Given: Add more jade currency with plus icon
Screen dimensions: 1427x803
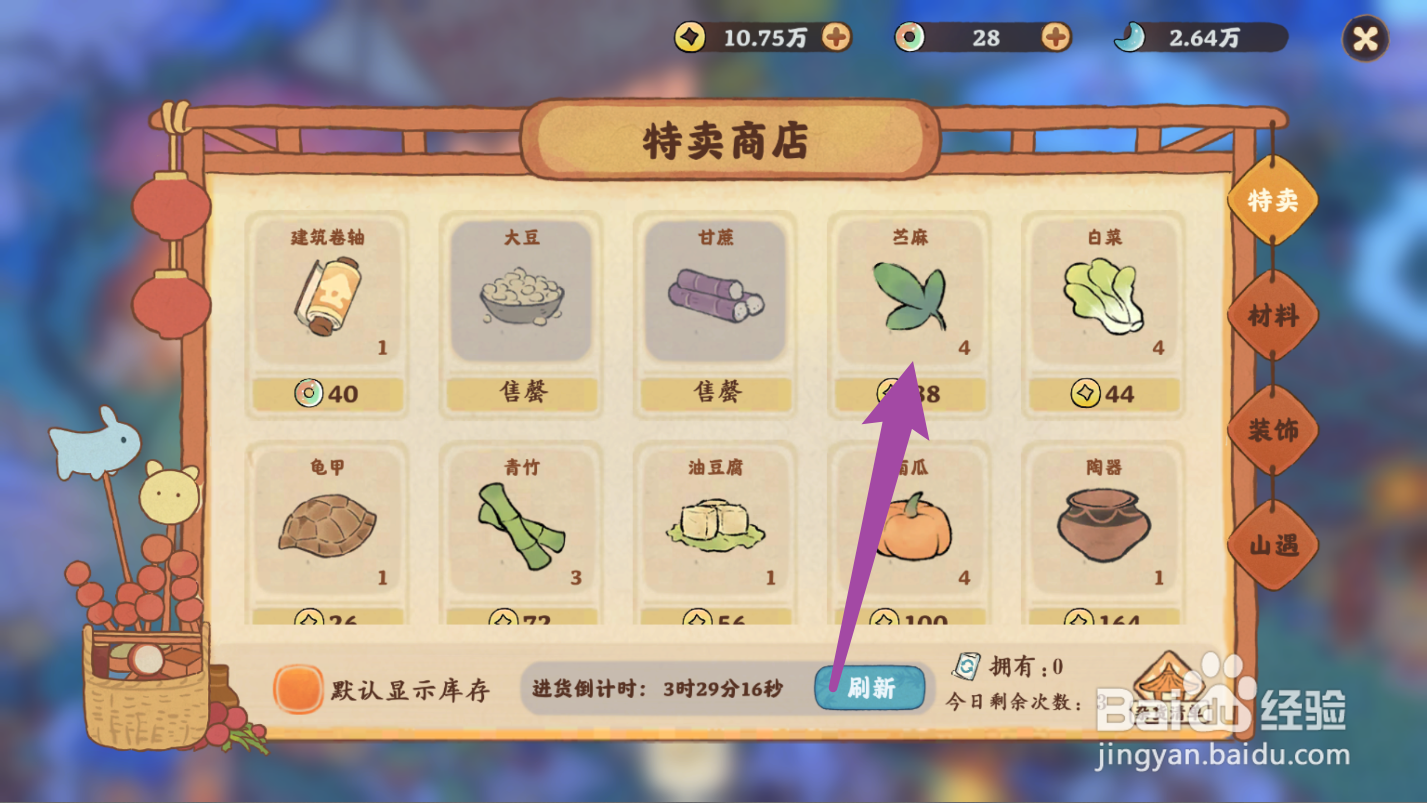Looking at the screenshot, I should [x=1056, y=38].
